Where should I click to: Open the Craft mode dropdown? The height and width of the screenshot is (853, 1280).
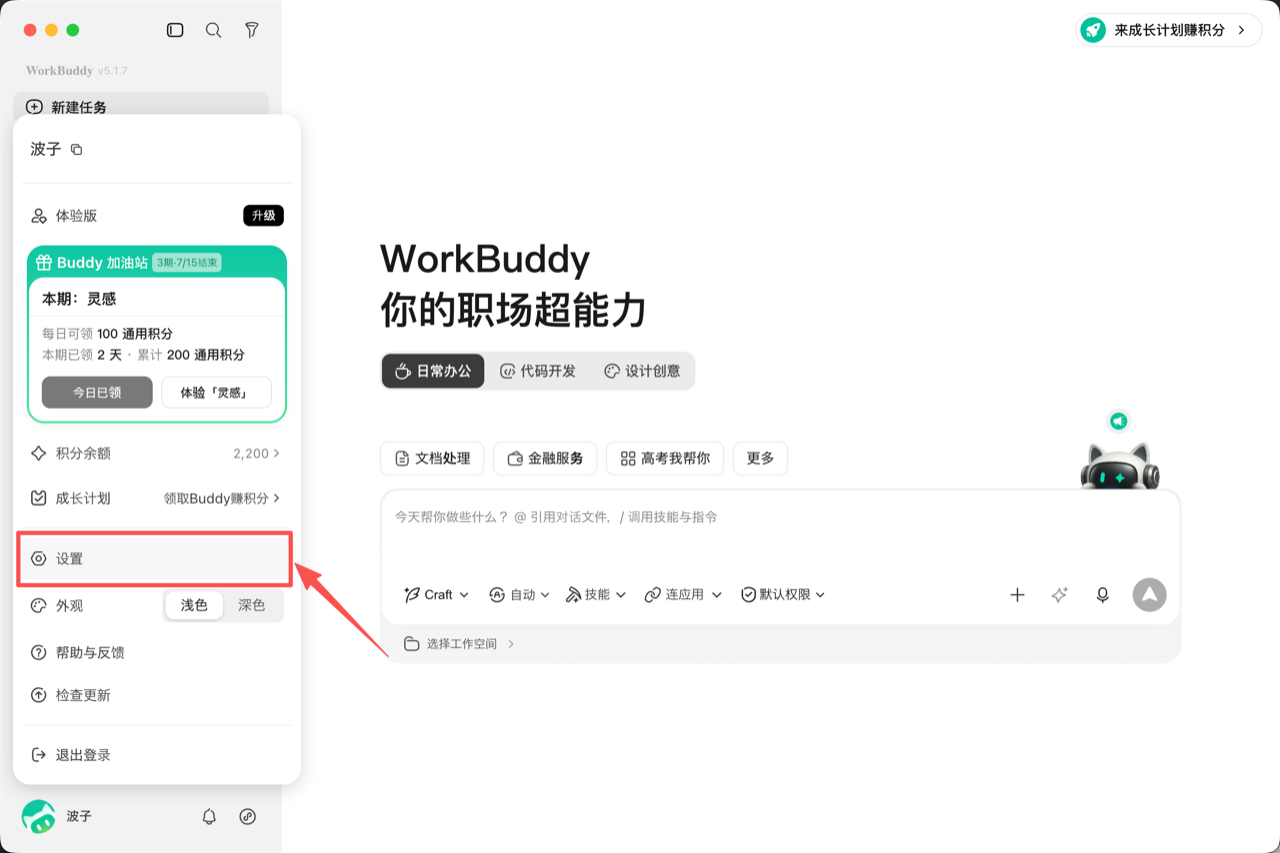click(436, 595)
